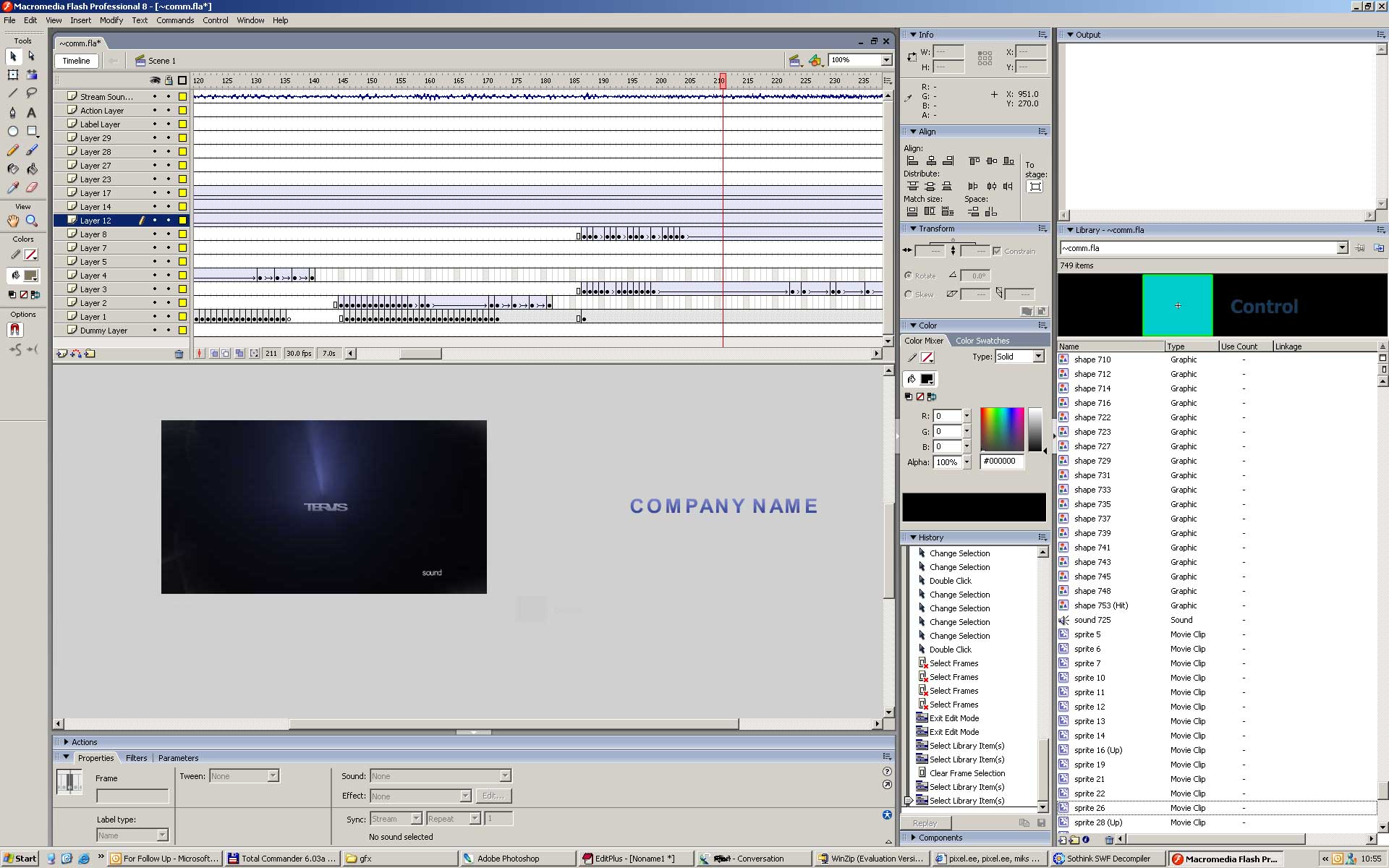This screenshot has height=868, width=1389.
Task: Switch to the Color Swatches tab
Action: (x=982, y=341)
